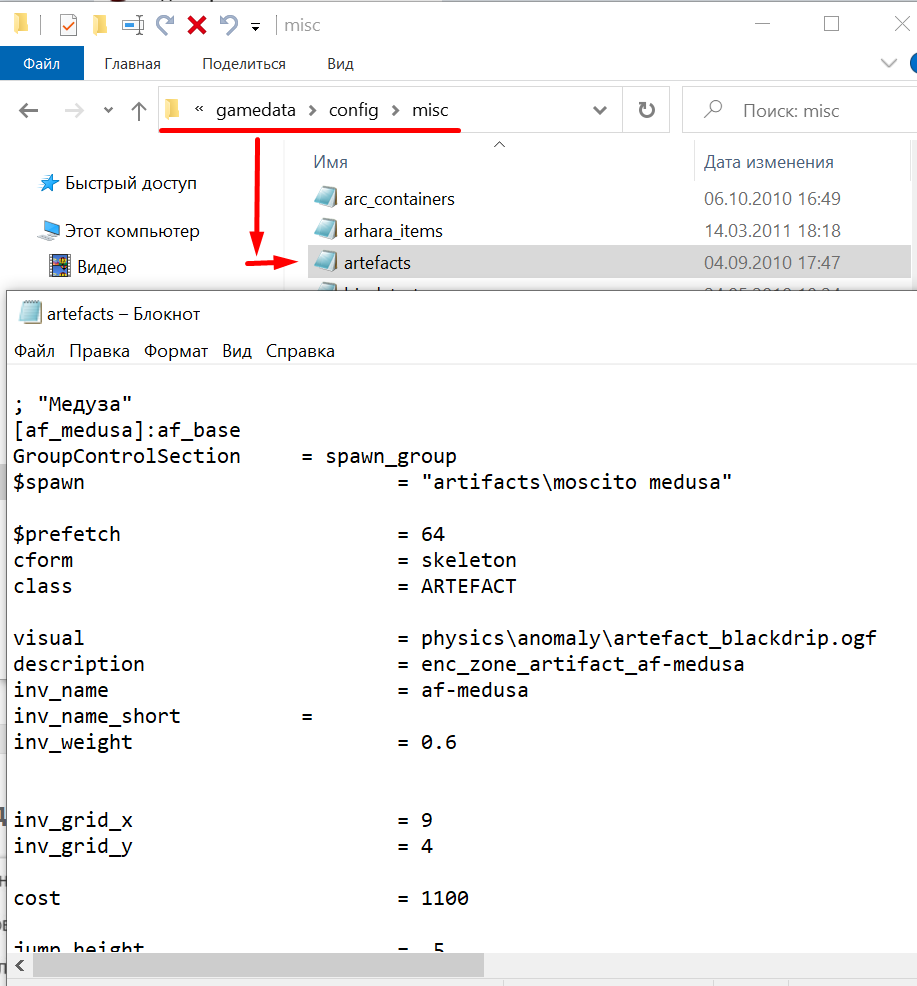The height and width of the screenshot is (986, 917).
Task: Open Notepad's Правка menu
Action: 99,351
